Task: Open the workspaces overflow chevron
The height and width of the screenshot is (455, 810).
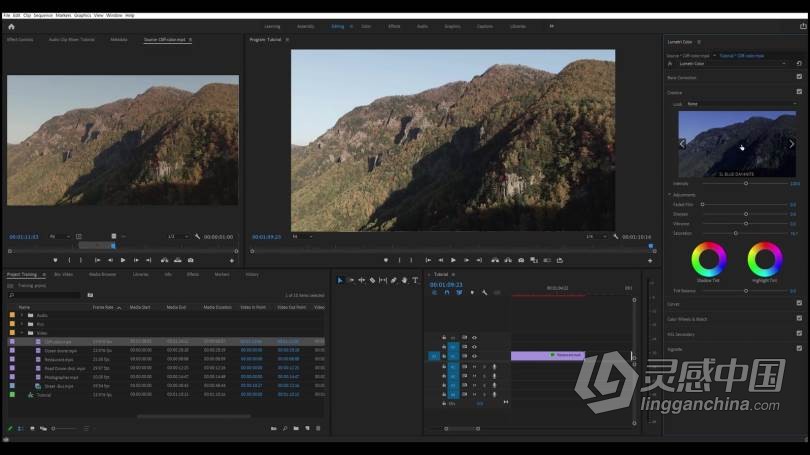Action: pos(551,26)
